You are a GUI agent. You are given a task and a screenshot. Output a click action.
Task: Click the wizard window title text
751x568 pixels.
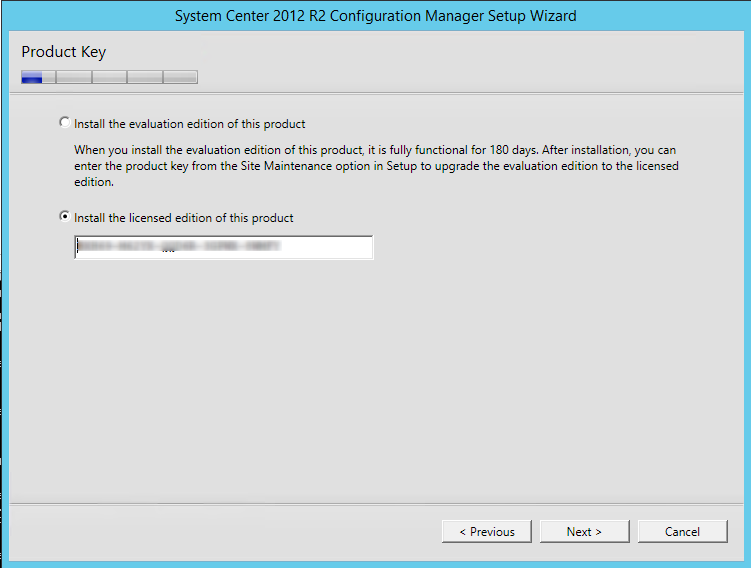pos(376,16)
